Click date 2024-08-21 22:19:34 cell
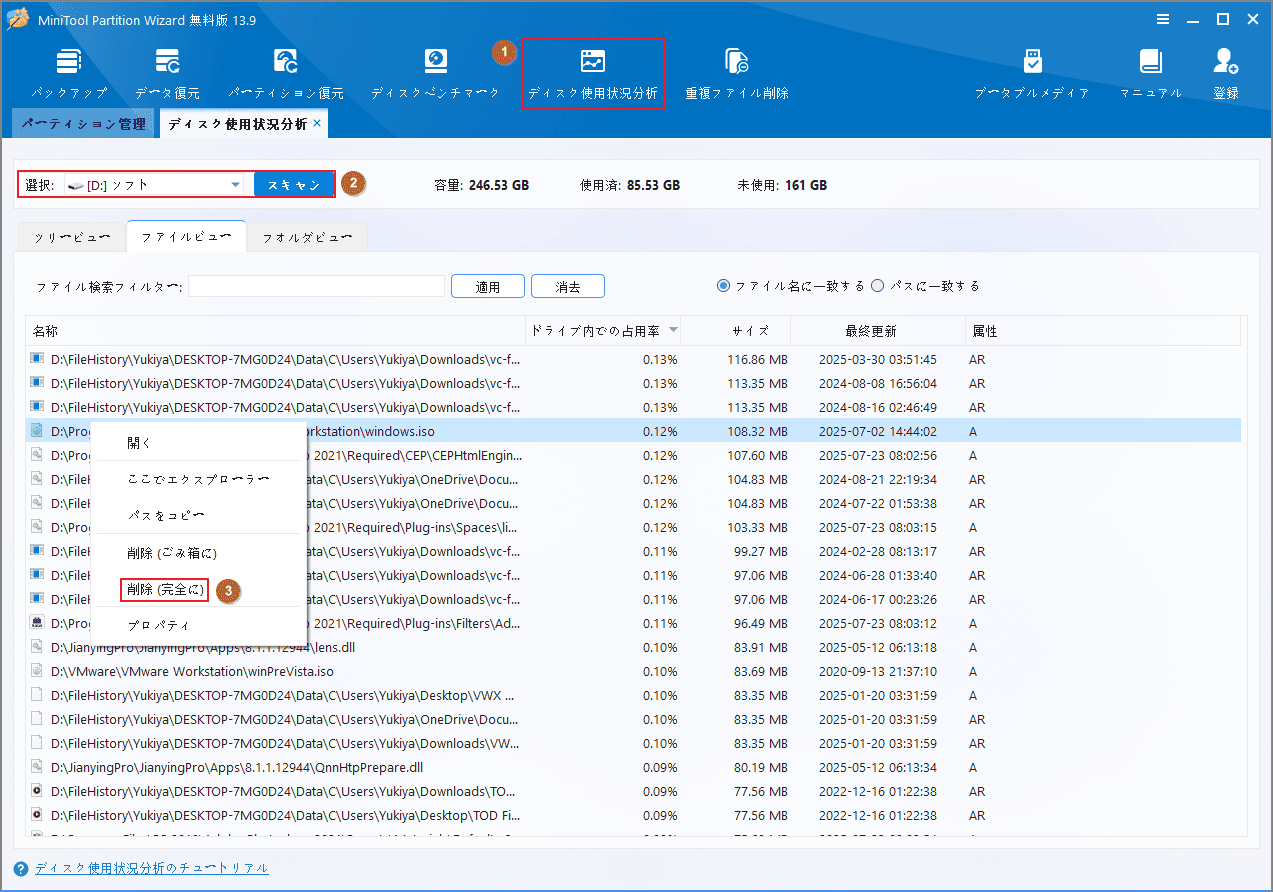 (x=877, y=479)
